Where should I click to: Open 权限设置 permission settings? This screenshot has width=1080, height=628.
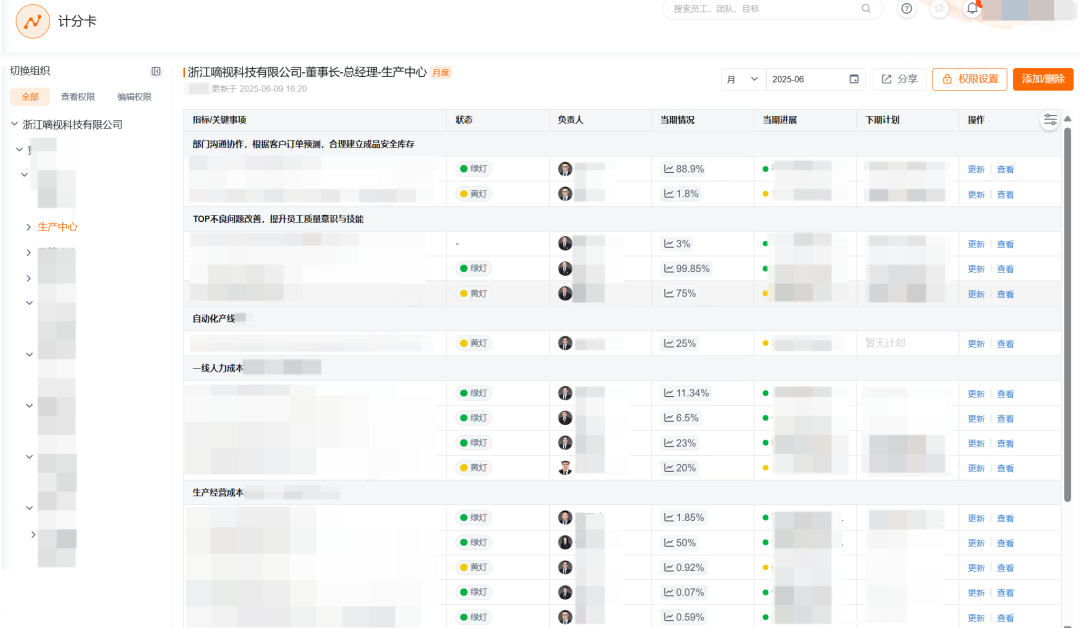[x=969, y=79]
